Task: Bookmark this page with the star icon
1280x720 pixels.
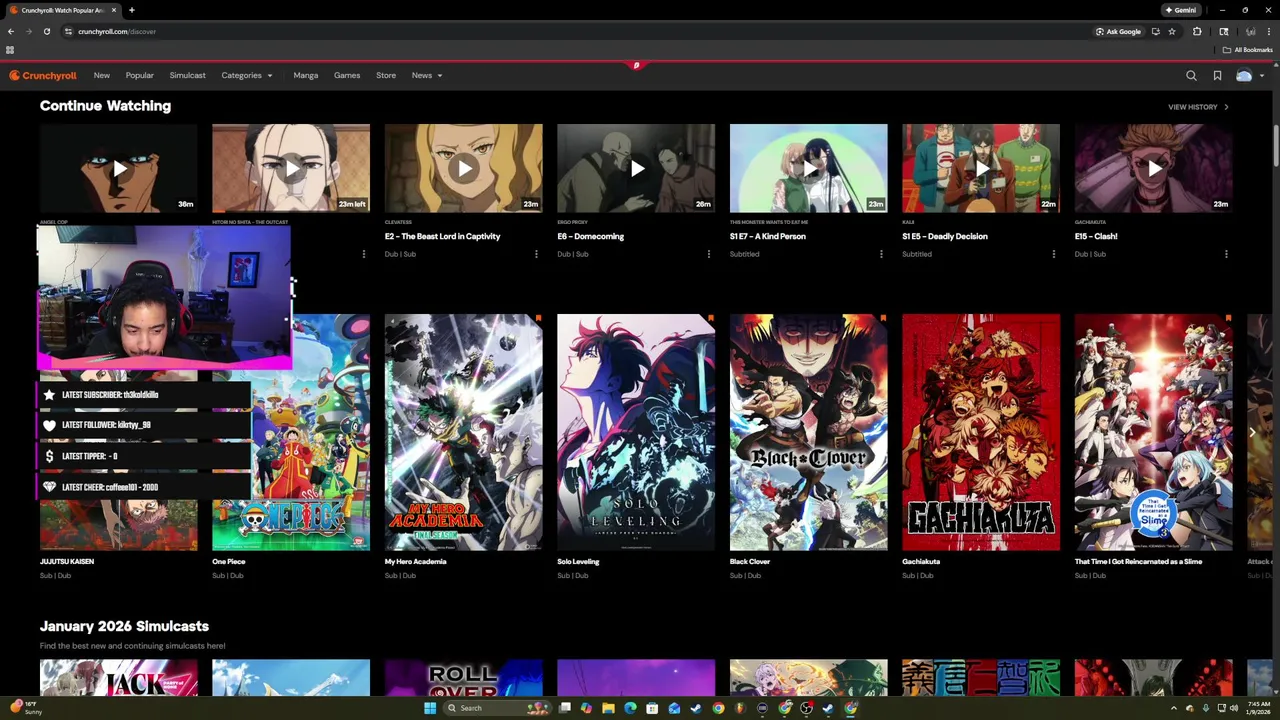Action: click(x=1172, y=31)
